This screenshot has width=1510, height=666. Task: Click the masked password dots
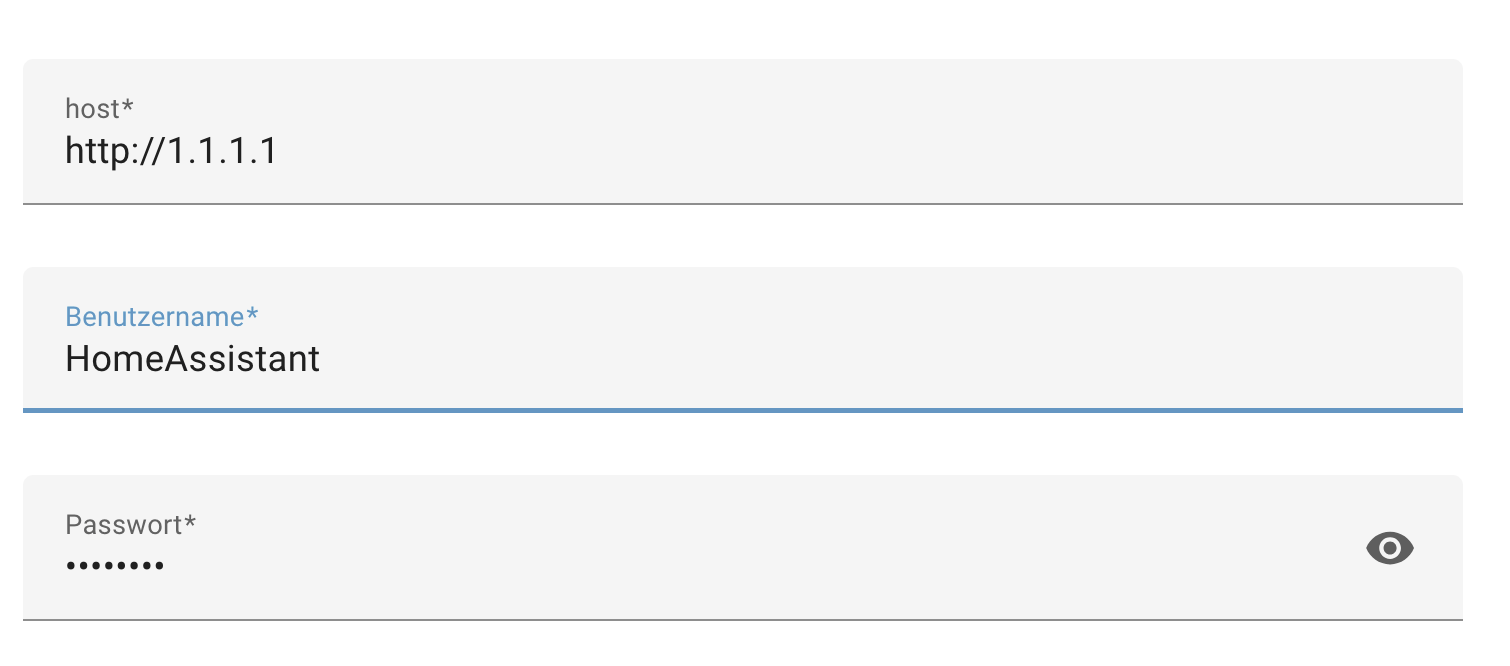click(x=115, y=566)
